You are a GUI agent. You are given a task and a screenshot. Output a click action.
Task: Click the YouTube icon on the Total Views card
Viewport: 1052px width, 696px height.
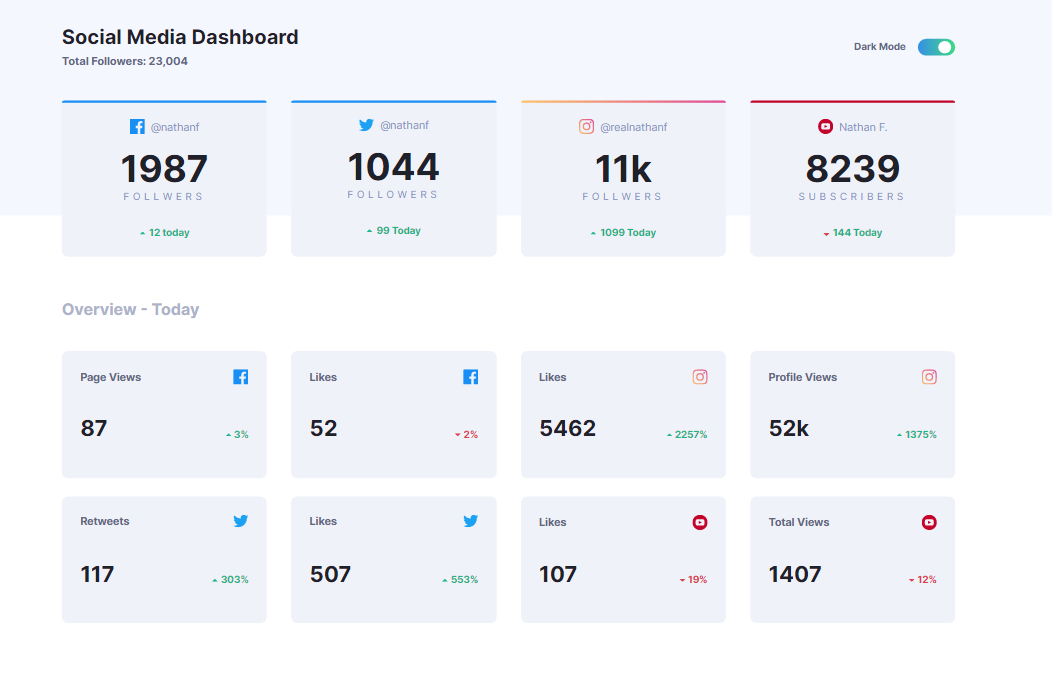click(x=929, y=521)
